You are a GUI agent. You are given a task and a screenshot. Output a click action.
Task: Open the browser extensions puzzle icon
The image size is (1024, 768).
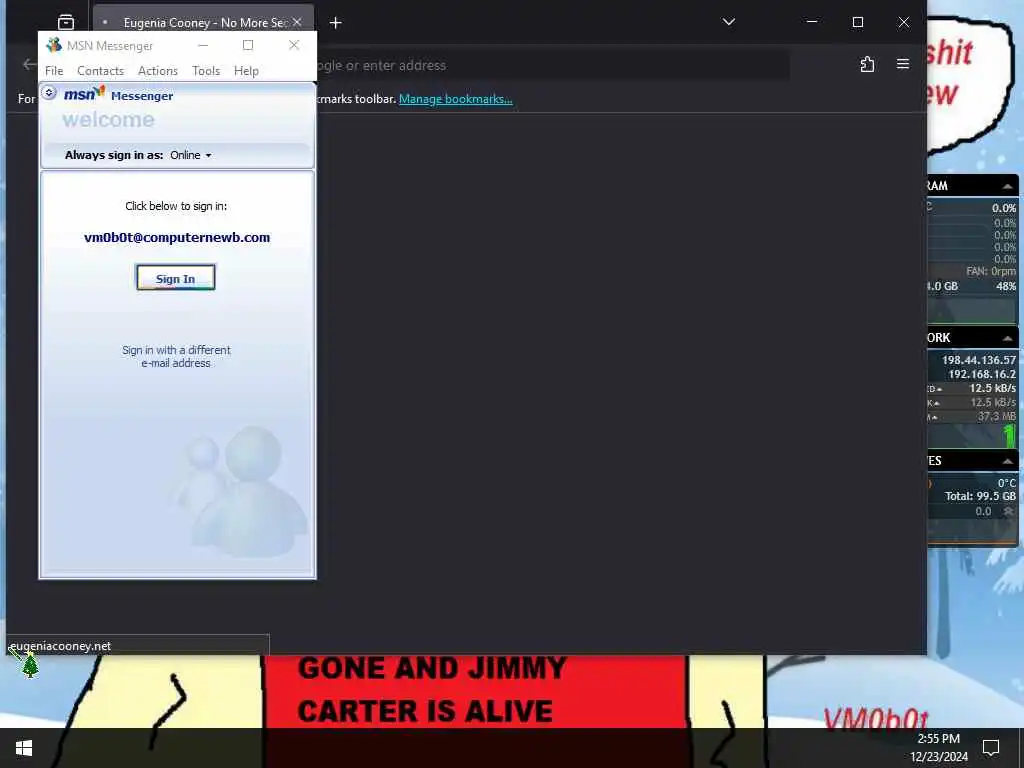point(867,64)
